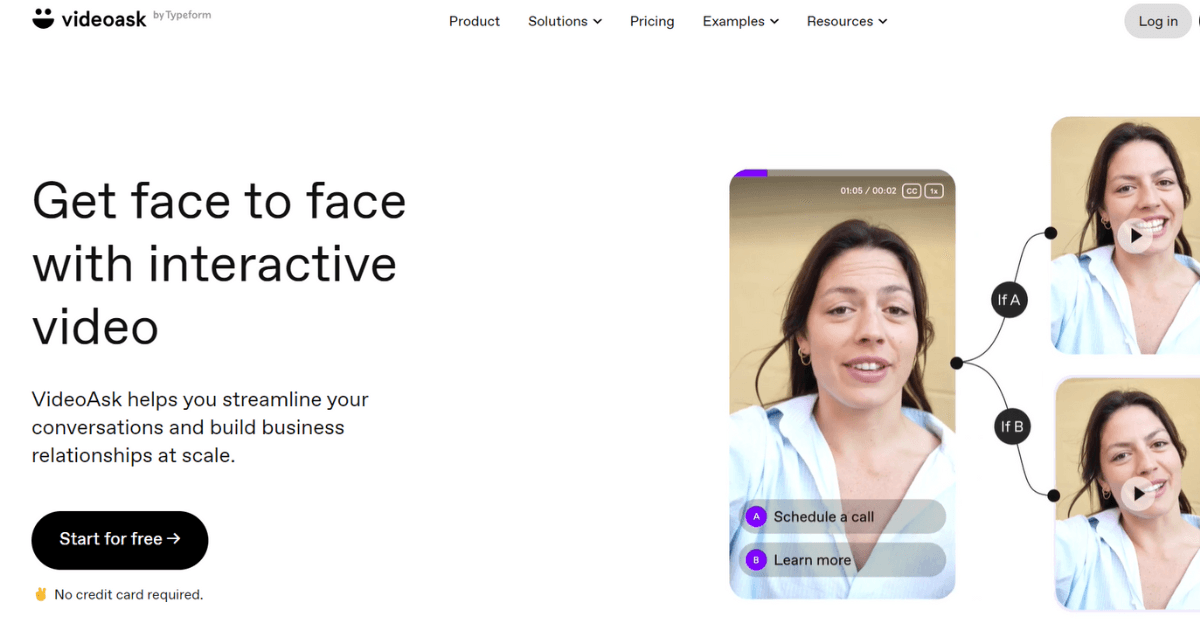Toggle the CC captions icon on video
1200x630 pixels.
(x=911, y=191)
